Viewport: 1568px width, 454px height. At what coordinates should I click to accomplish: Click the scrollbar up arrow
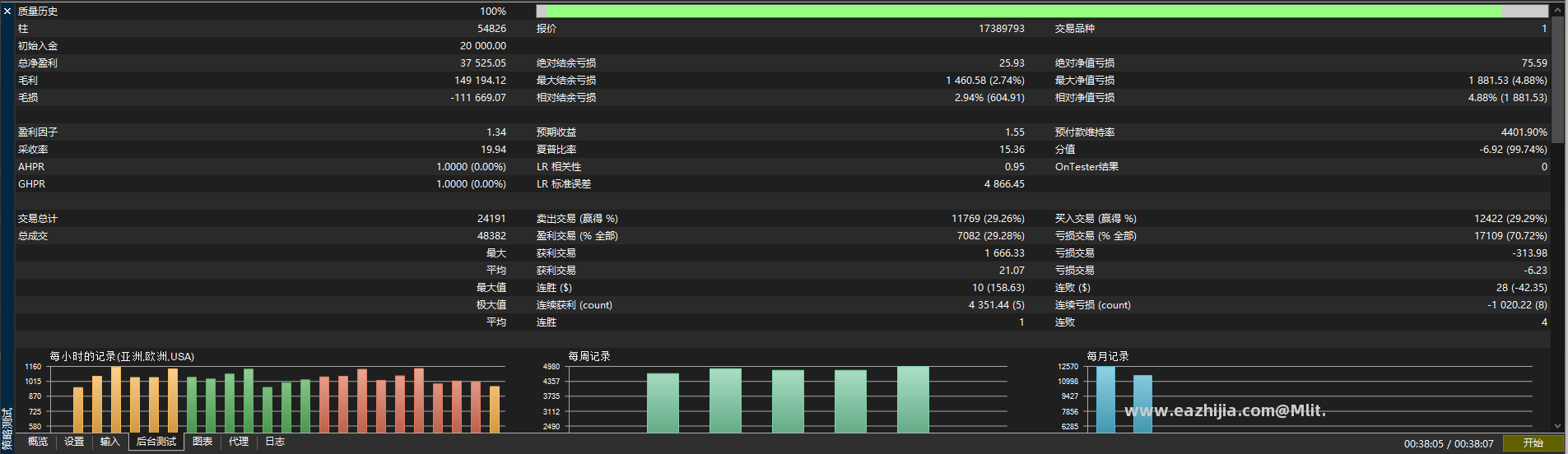(x=1557, y=11)
